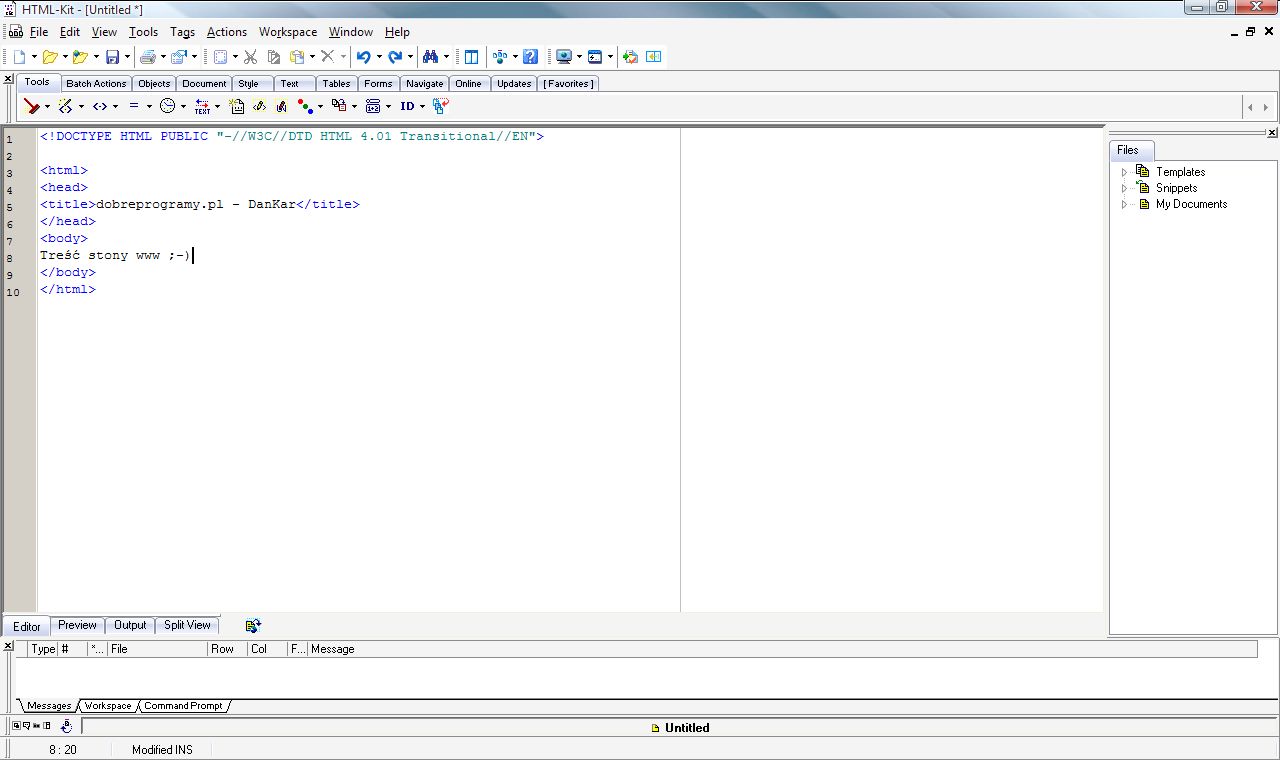Open the ID attribute tool

(408, 106)
